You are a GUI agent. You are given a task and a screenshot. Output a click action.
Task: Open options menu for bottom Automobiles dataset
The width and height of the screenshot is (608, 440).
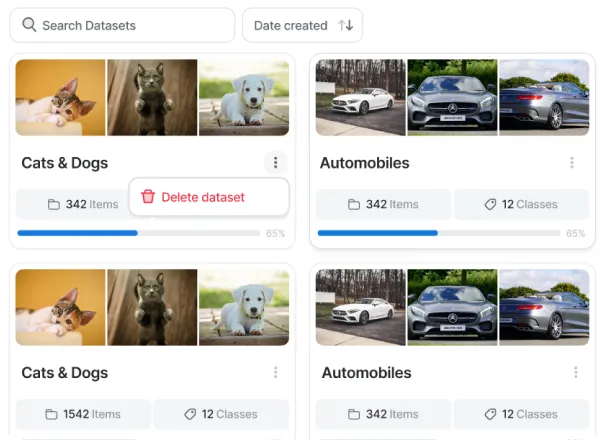pos(576,373)
